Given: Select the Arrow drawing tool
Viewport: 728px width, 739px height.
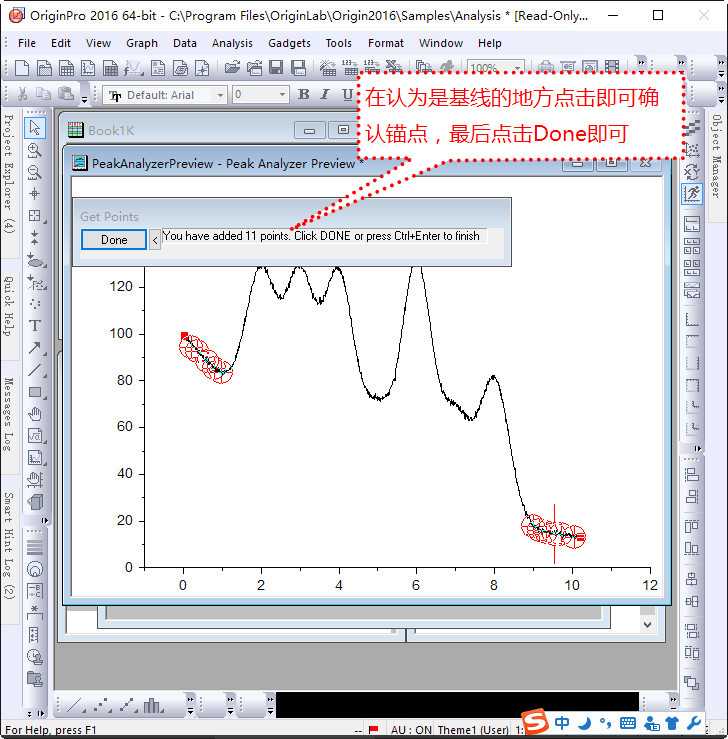Looking at the screenshot, I should [x=35, y=348].
